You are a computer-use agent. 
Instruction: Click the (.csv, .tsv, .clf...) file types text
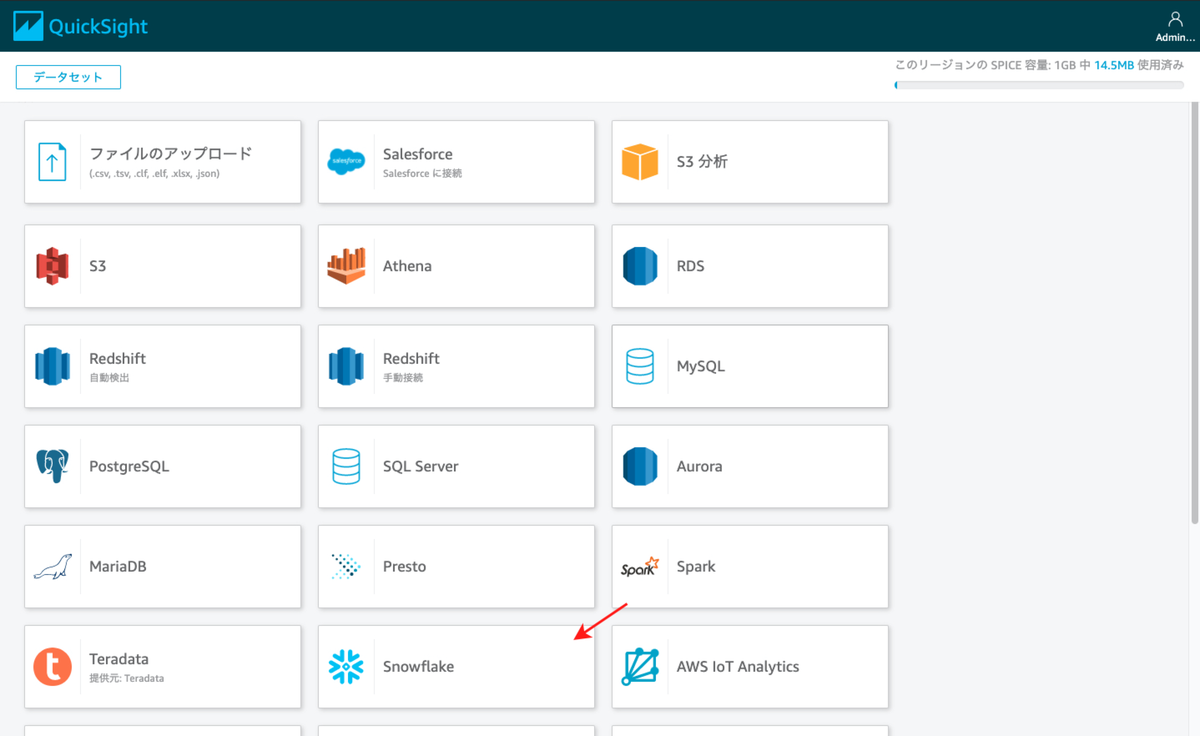click(x=154, y=173)
